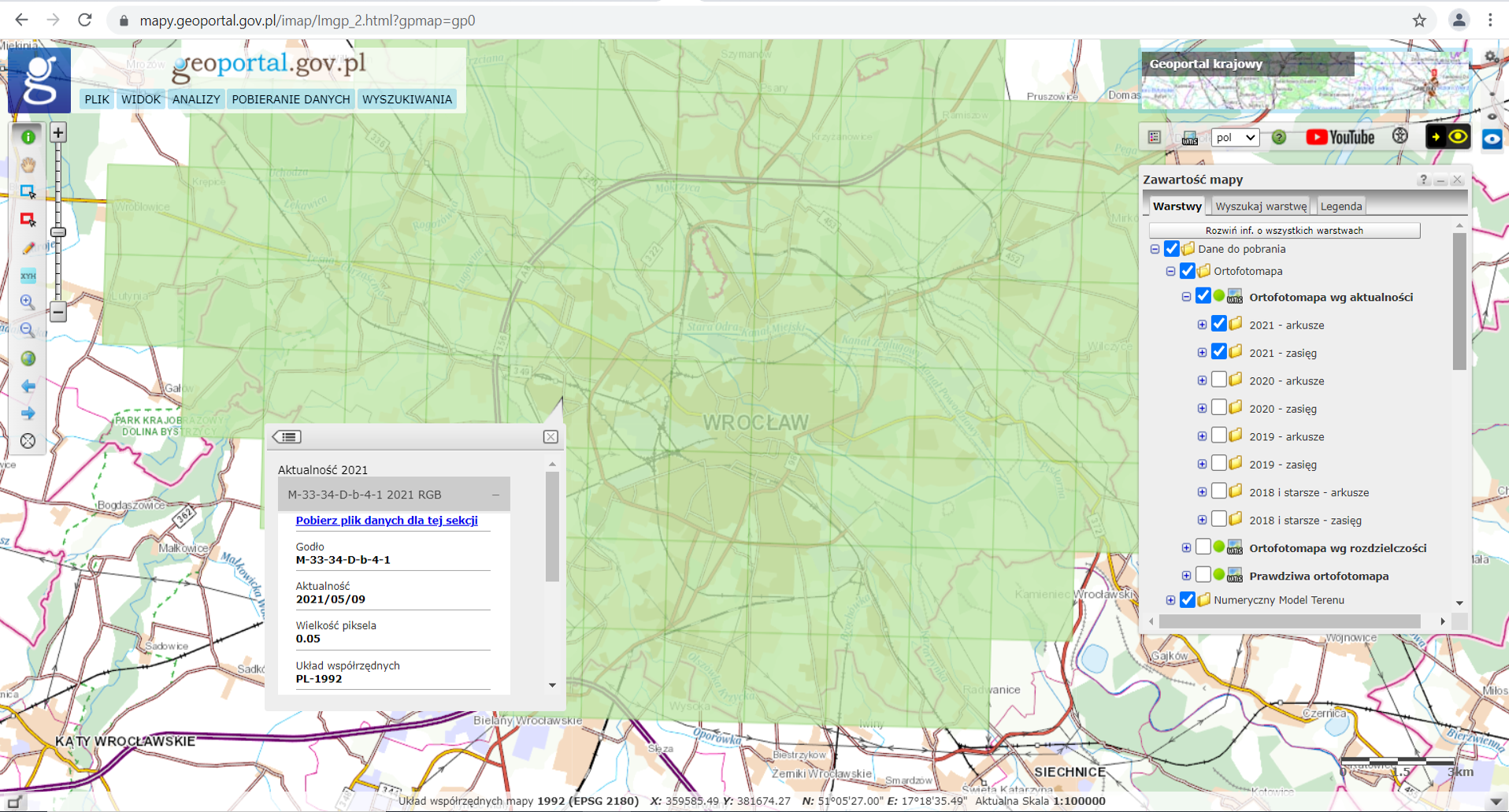Image resolution: width=1509 pixels, height=812 pixels.
Task: Collapse the Ortofotomapa wg aktualności node
Action: point(1186,297)
